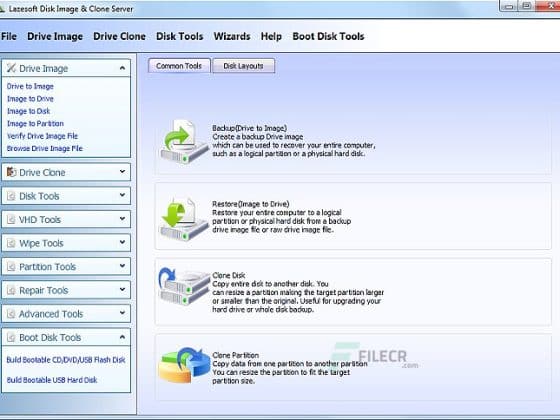
Task: Click the Boot Disk Tools panel icon
Action: coord(11,338)
